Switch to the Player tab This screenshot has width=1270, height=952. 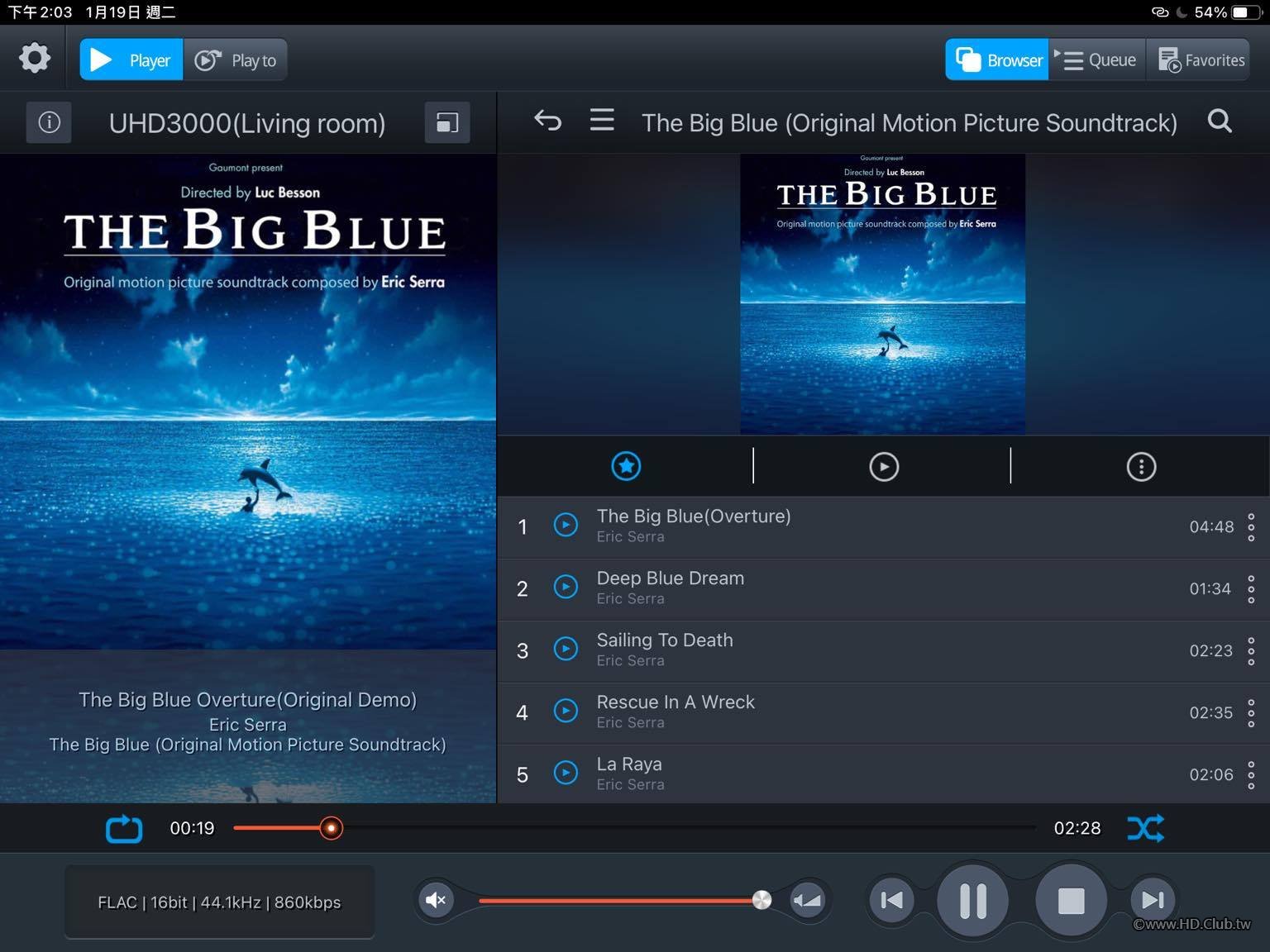tap(131, 59)
